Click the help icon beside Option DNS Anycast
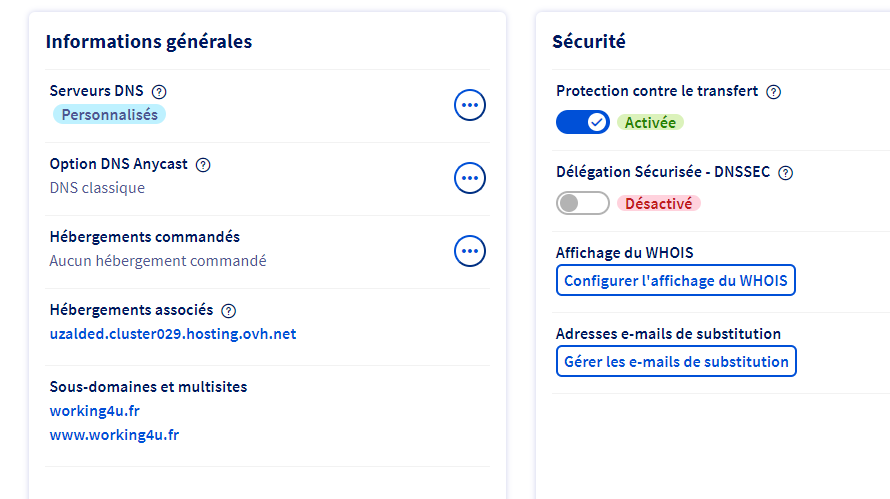This screenshot has height=499, width=890. [x=203, y=165]
